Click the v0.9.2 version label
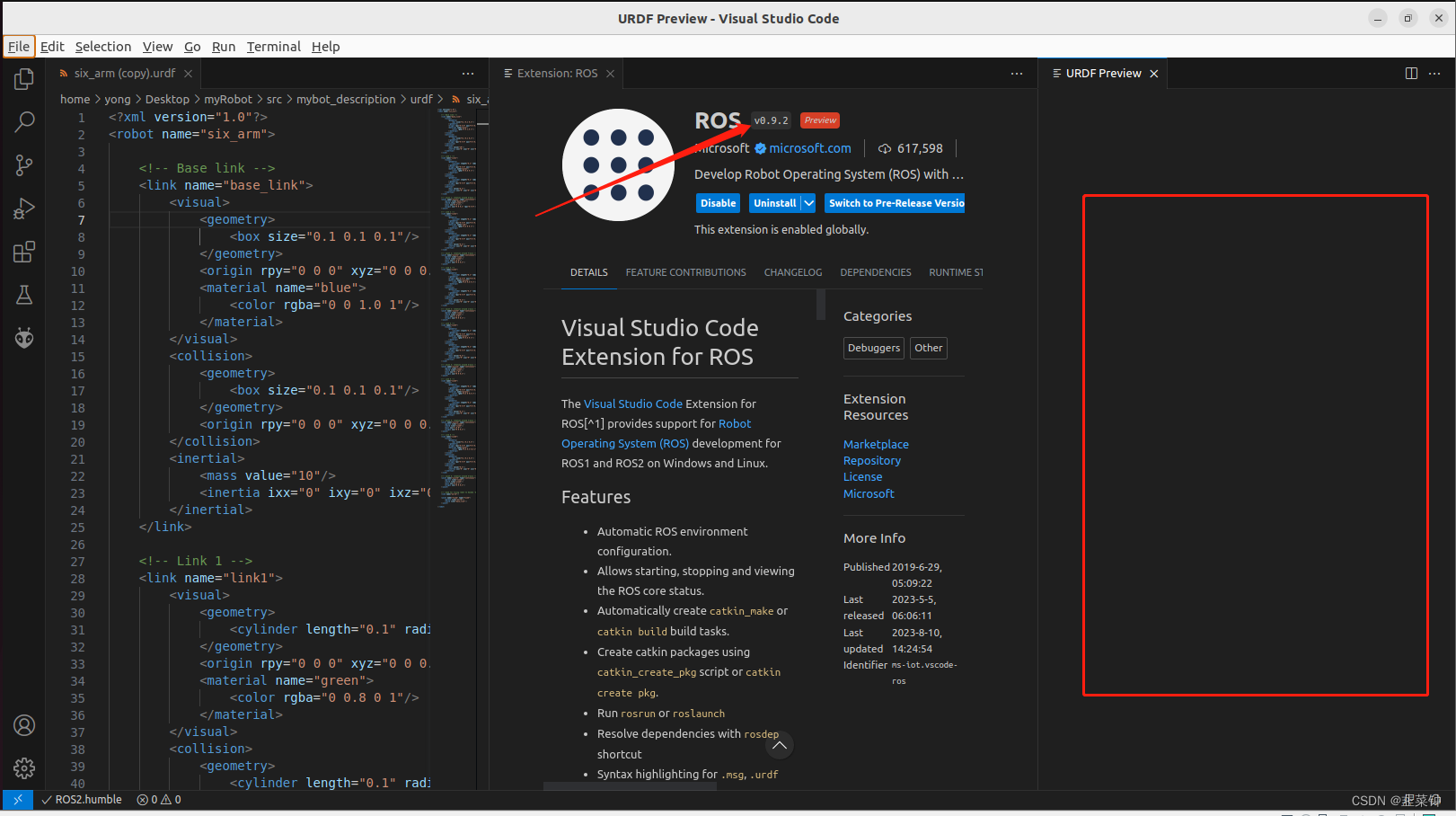1456x816 pixels. point(771,120)
